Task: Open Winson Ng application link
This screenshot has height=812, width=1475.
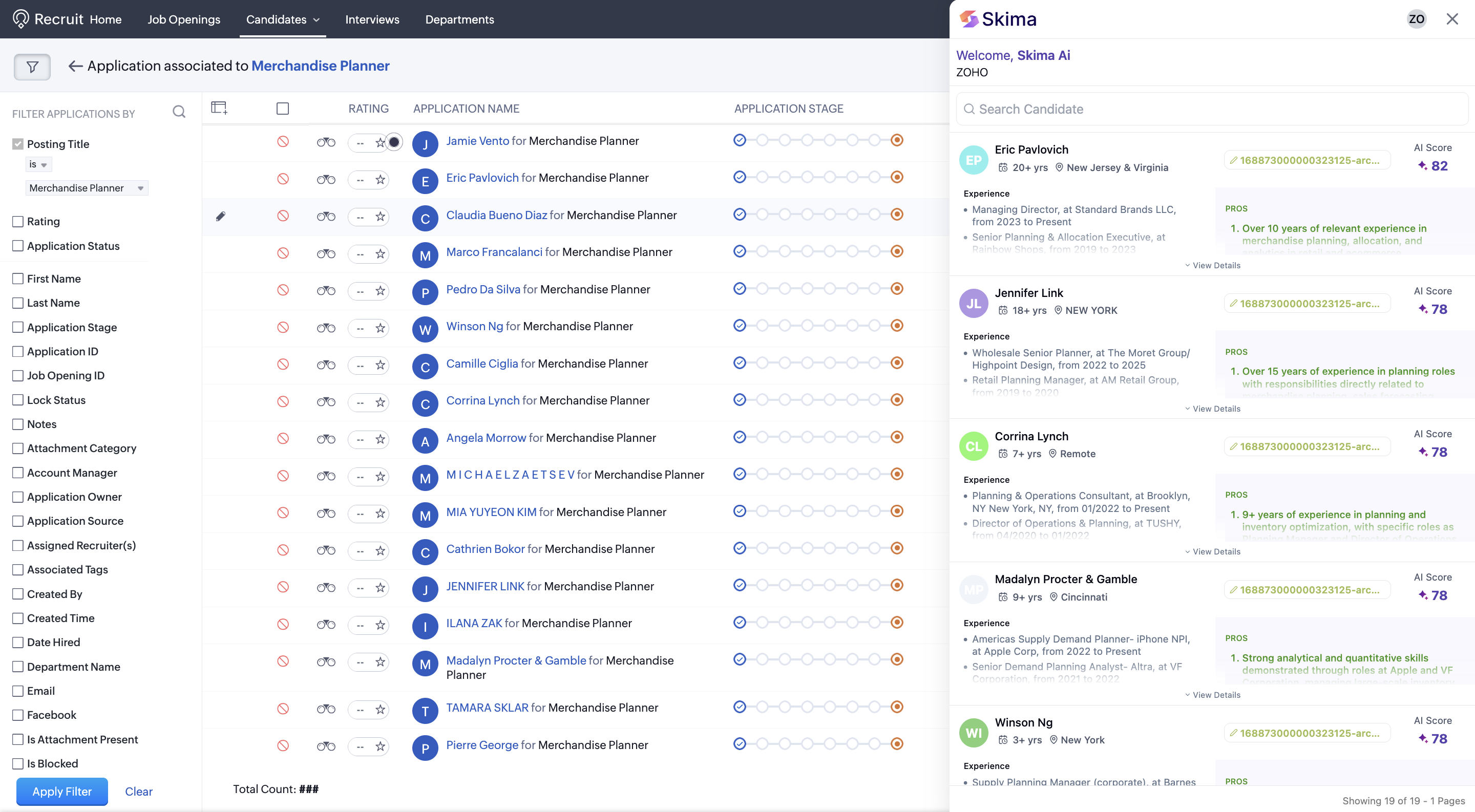Action: tap(474, 326)
